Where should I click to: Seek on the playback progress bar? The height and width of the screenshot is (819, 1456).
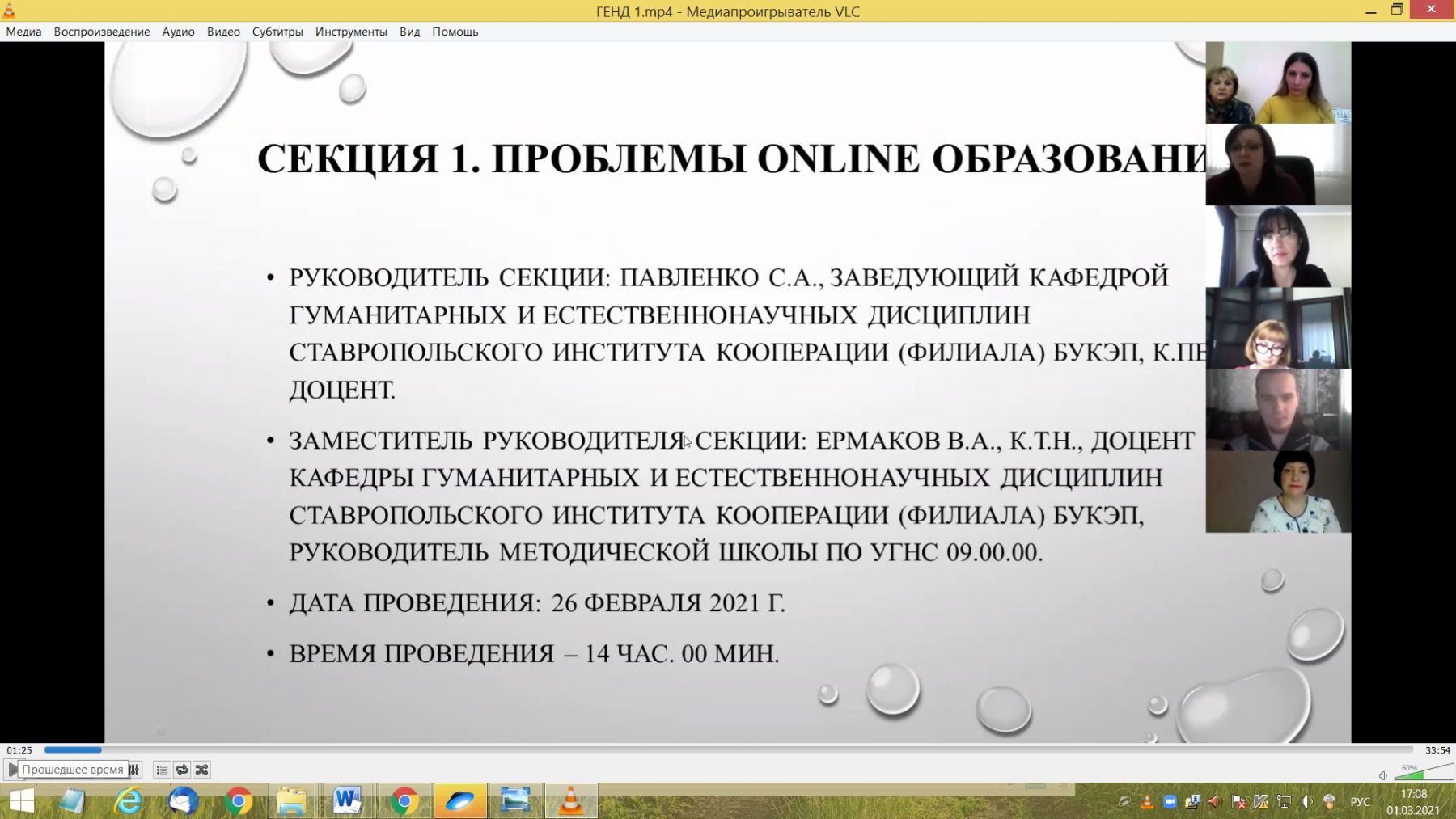pos(729,750)
